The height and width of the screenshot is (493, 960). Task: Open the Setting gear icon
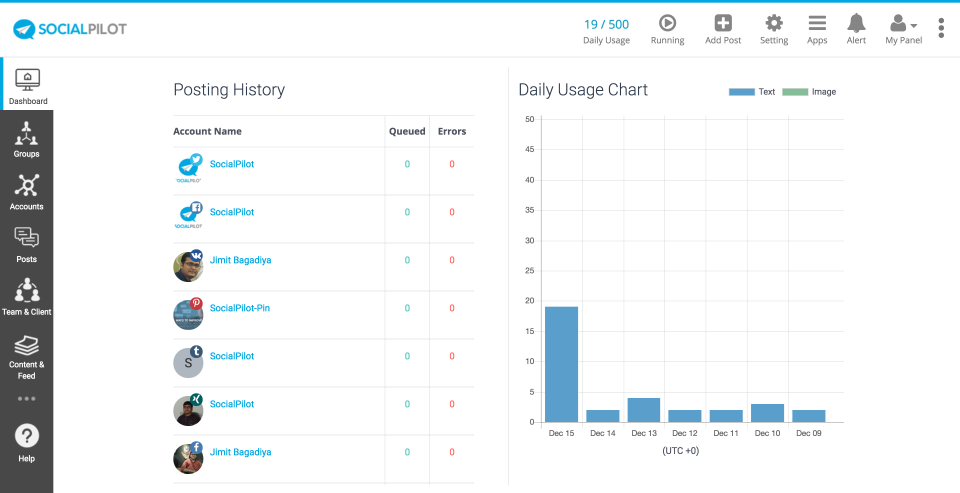tap(774, 24)
